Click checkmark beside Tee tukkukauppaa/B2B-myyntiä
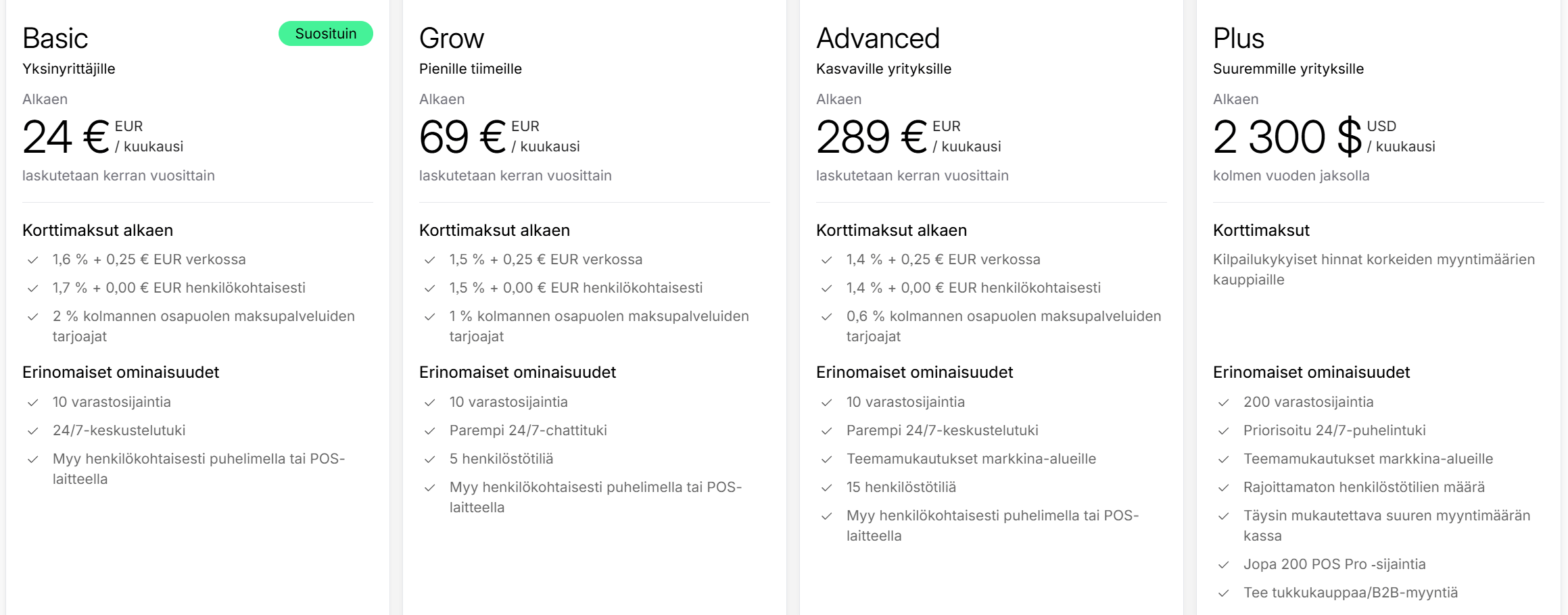Image resolution: width=1568 pixels, height=615 pixels. click(x=1223, y=593)
